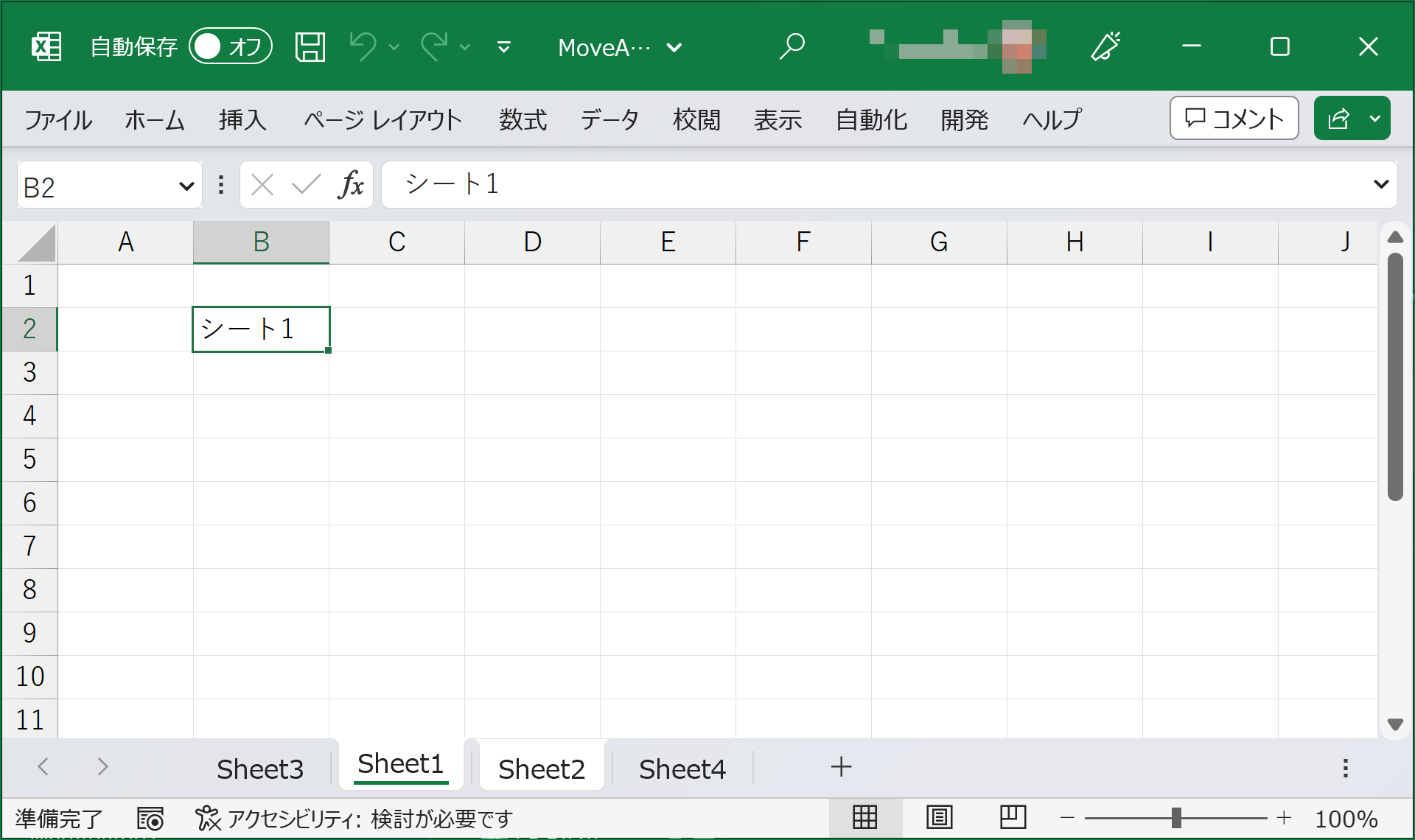Image resolution: width=1415 pixels, height=840 pixels.
Task: Open the ページ レイアウト tab
Action: pos(382,119)
